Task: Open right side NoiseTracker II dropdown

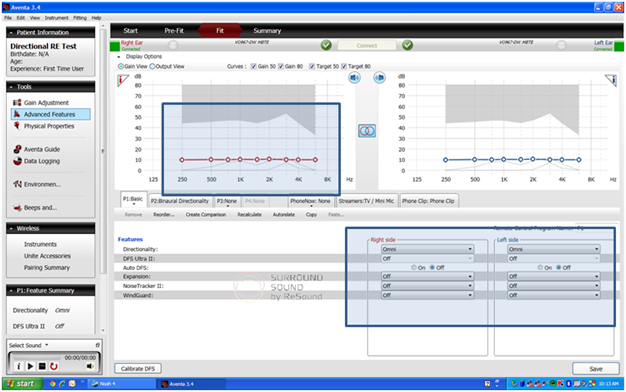Action: (427, 286)
